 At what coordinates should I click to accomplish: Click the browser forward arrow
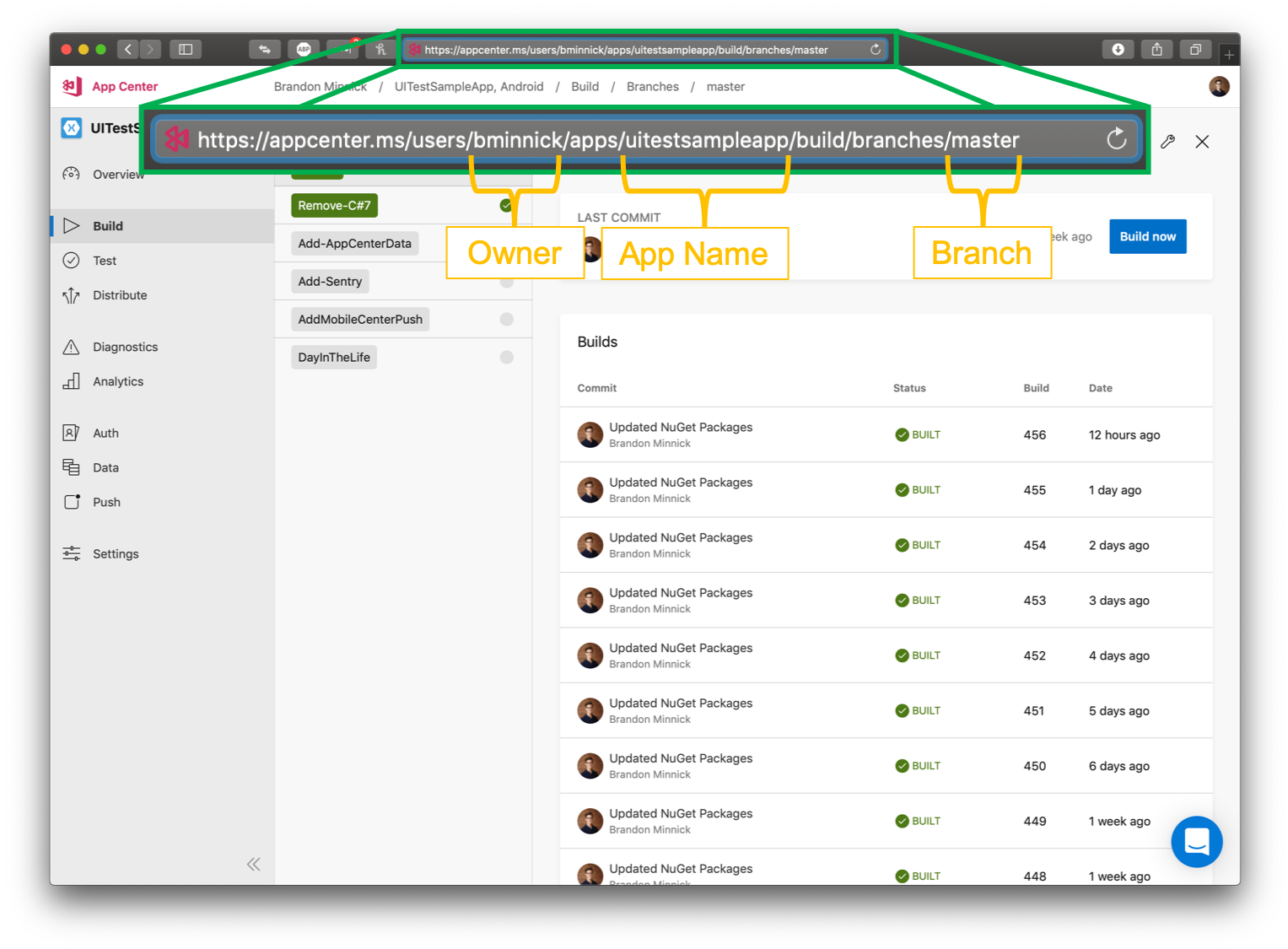[x=150, y=50]
